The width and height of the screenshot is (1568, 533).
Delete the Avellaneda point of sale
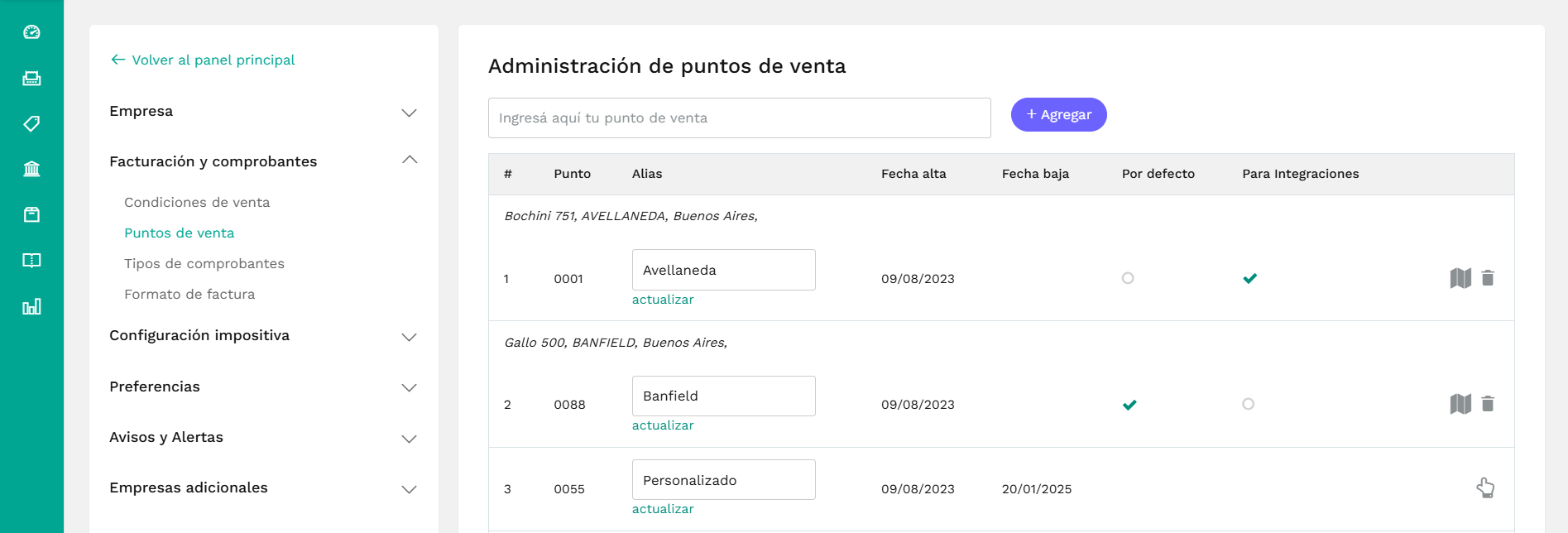(x=1488, y=278)
